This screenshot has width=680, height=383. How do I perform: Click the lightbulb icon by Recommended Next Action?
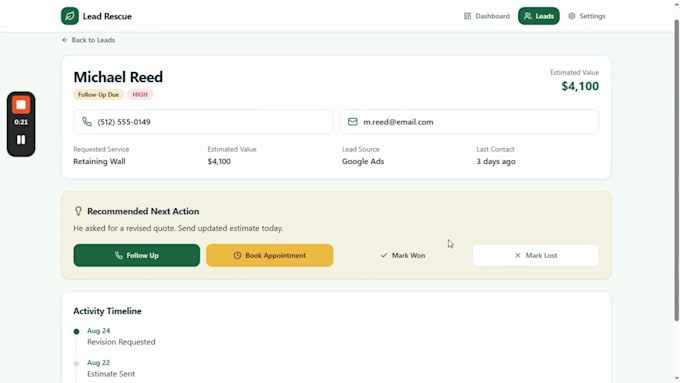(78, 211)
